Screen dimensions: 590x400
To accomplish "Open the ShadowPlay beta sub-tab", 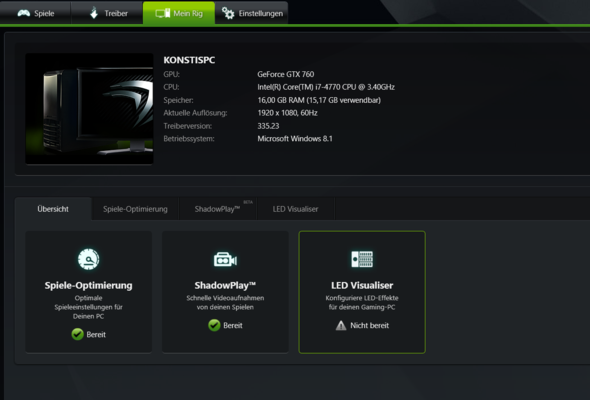I will [x=218, y=209].
